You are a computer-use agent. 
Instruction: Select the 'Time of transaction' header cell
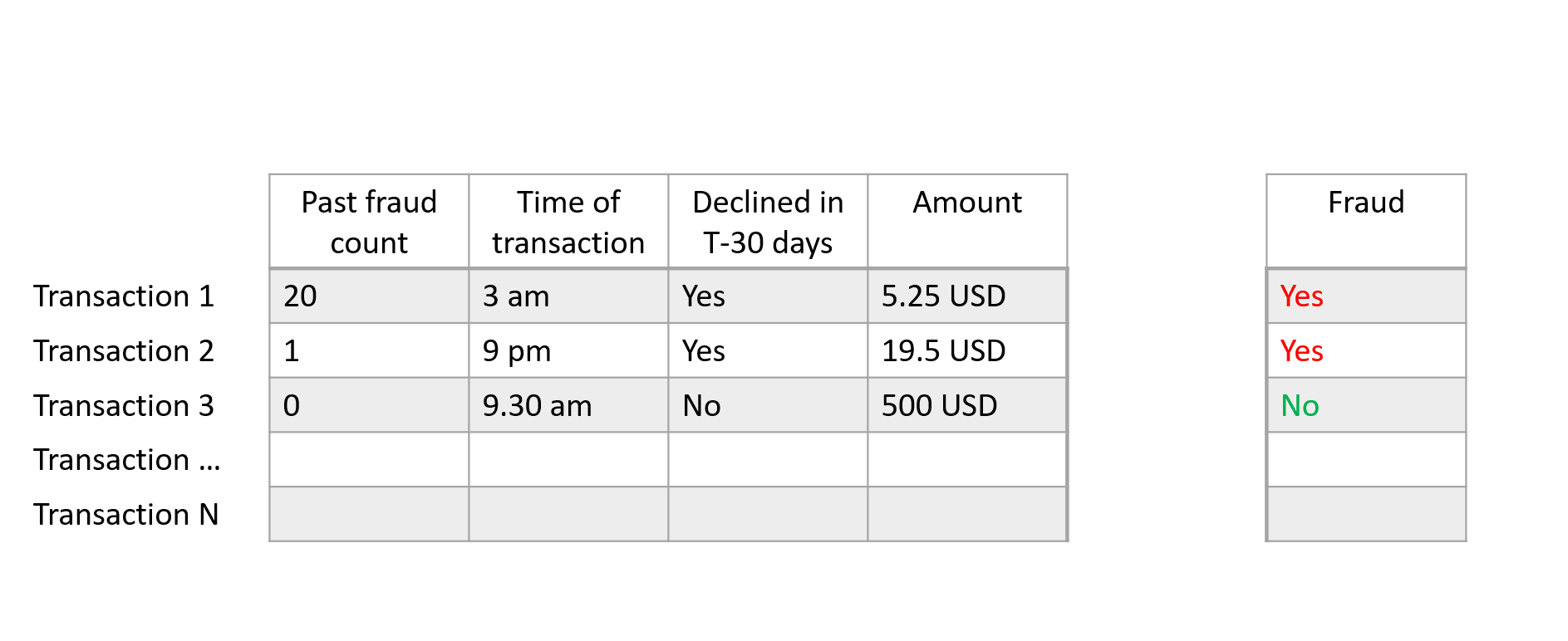click(x=568, y=222)
